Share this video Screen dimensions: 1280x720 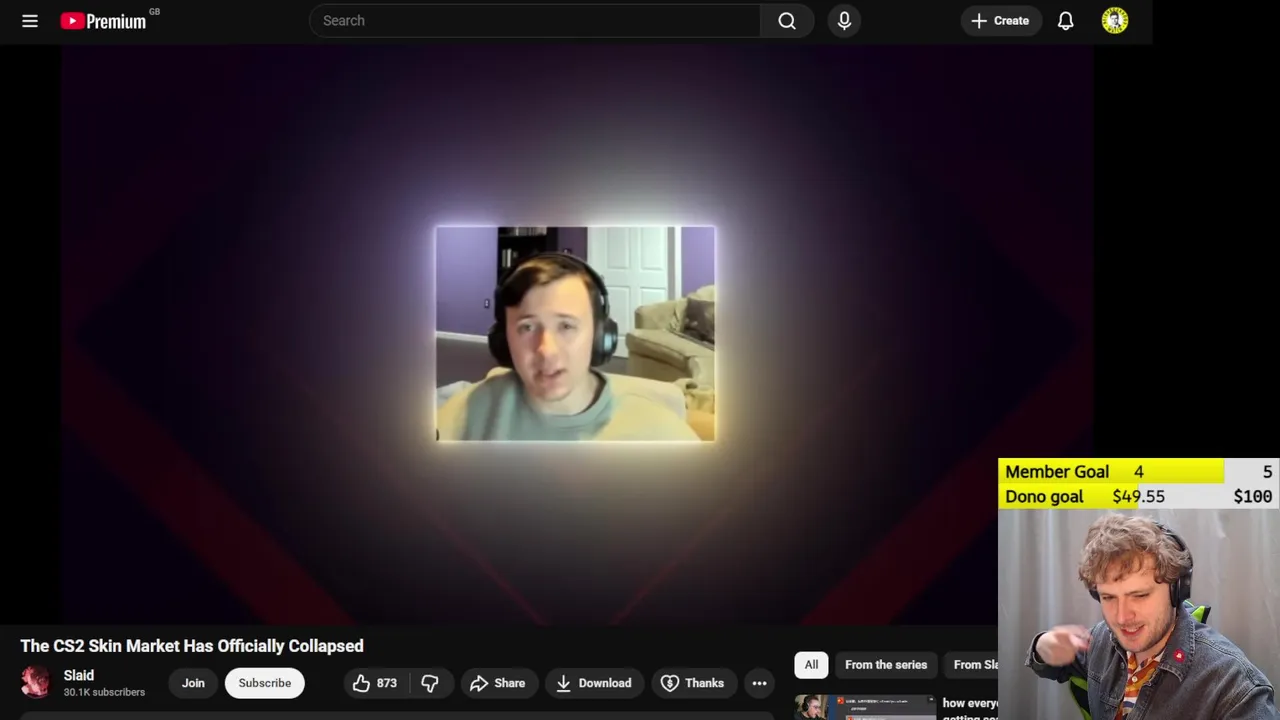pyautogui.click(x=498, y=683)
